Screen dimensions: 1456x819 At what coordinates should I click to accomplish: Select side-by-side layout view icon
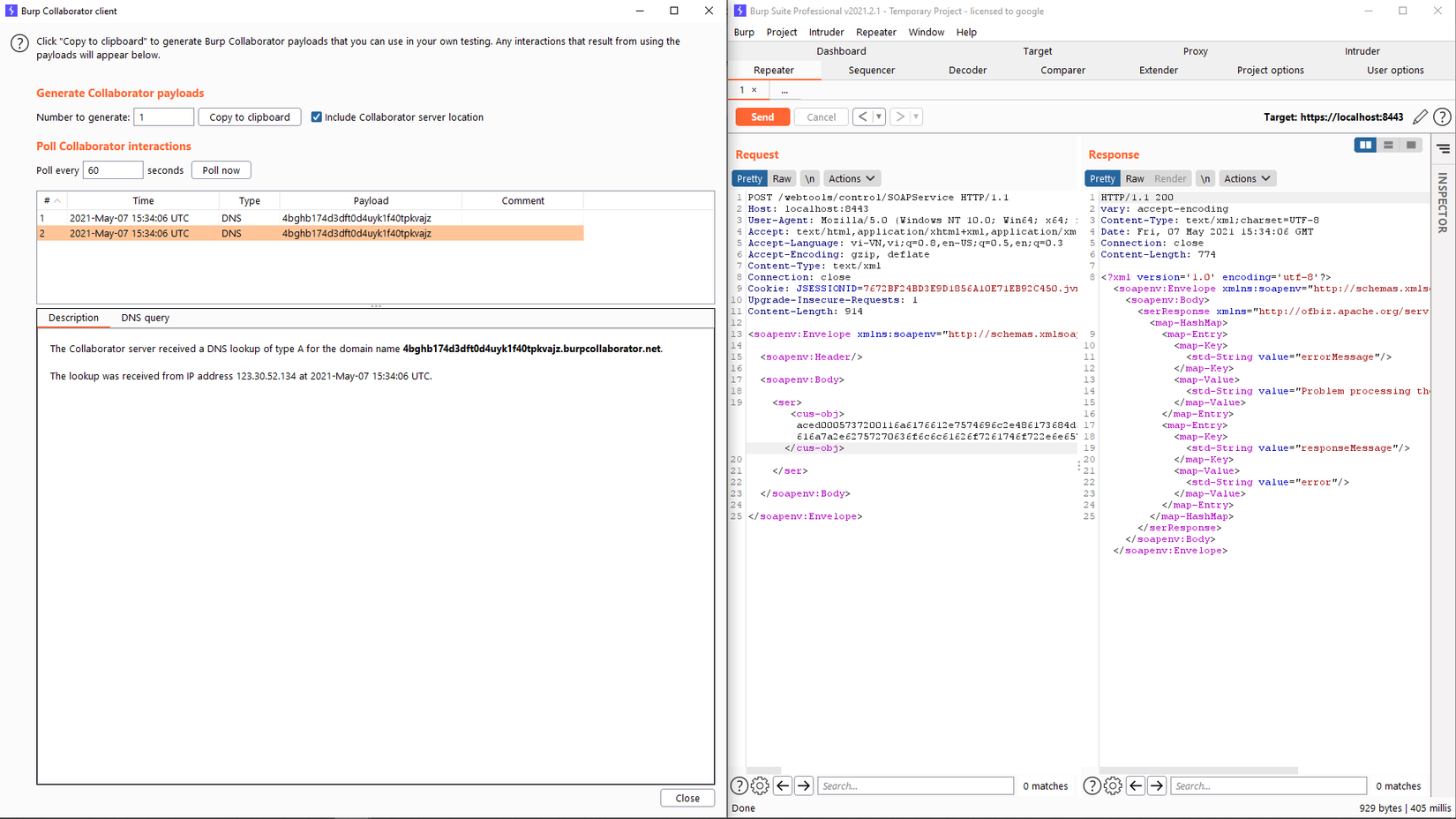point(1365,145)
